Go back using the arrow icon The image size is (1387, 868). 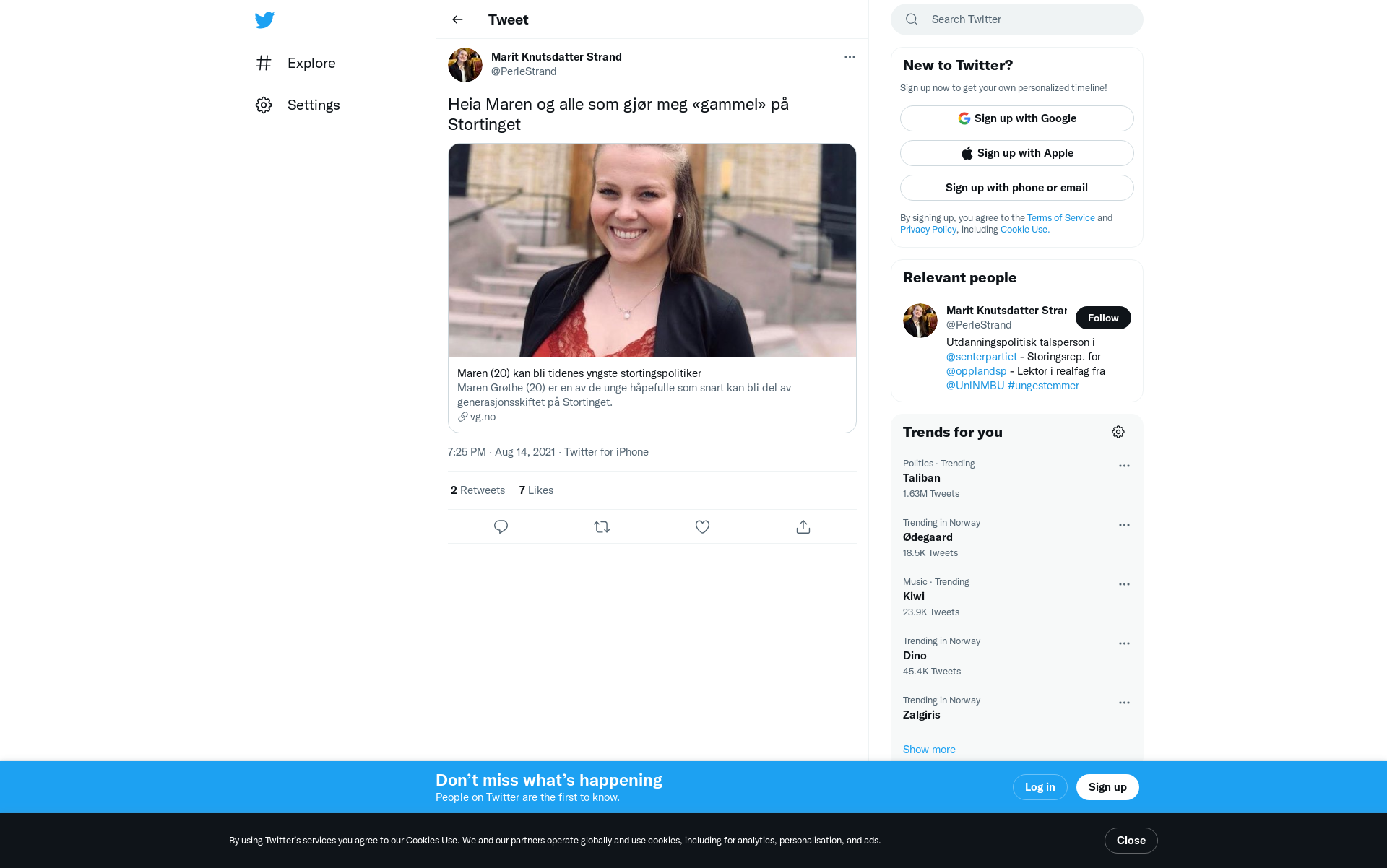pyautogui.click(x=457, y=19)
